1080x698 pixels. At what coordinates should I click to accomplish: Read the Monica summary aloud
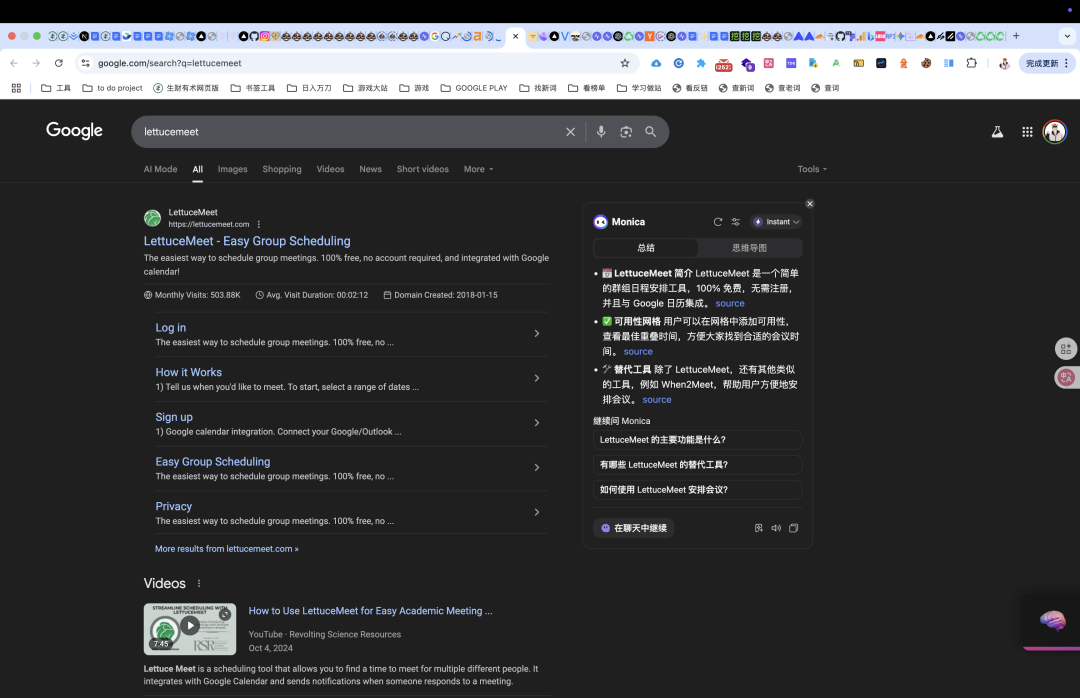point(776,528)
